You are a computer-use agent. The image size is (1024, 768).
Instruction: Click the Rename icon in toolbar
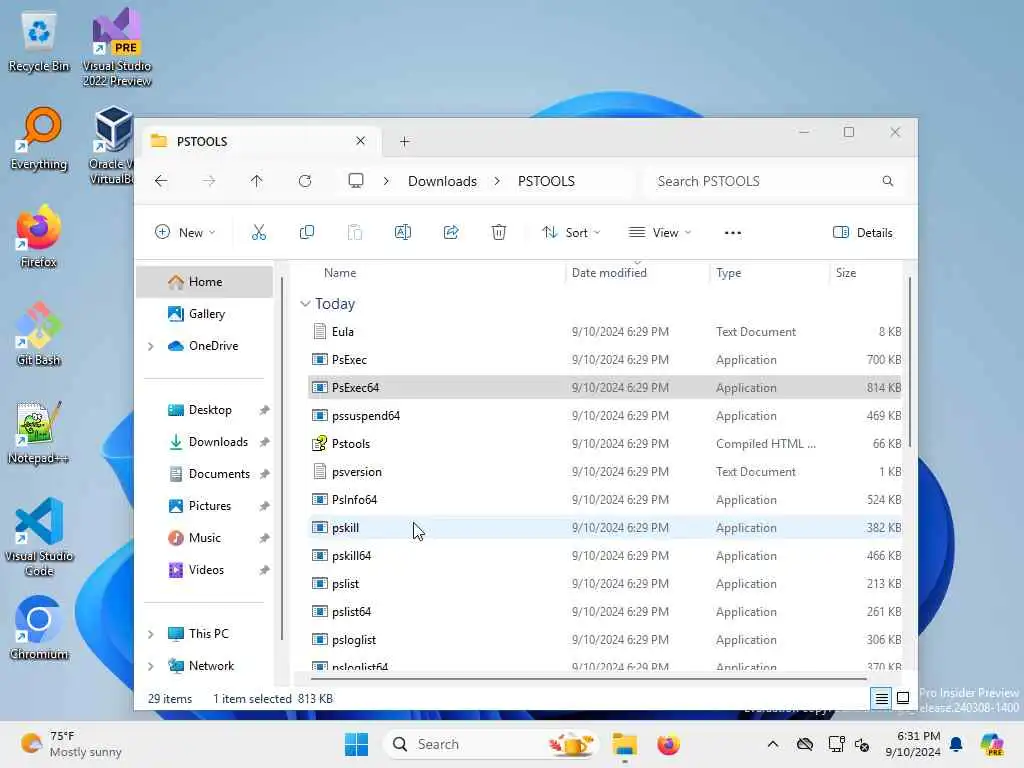(403, 232)
